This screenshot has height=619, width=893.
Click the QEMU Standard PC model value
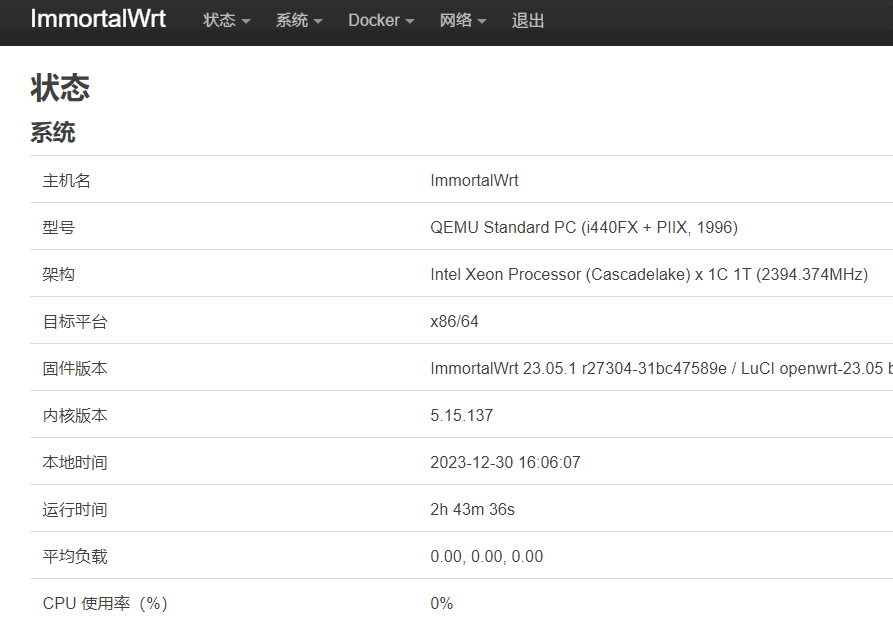click(x=583, y=228)
